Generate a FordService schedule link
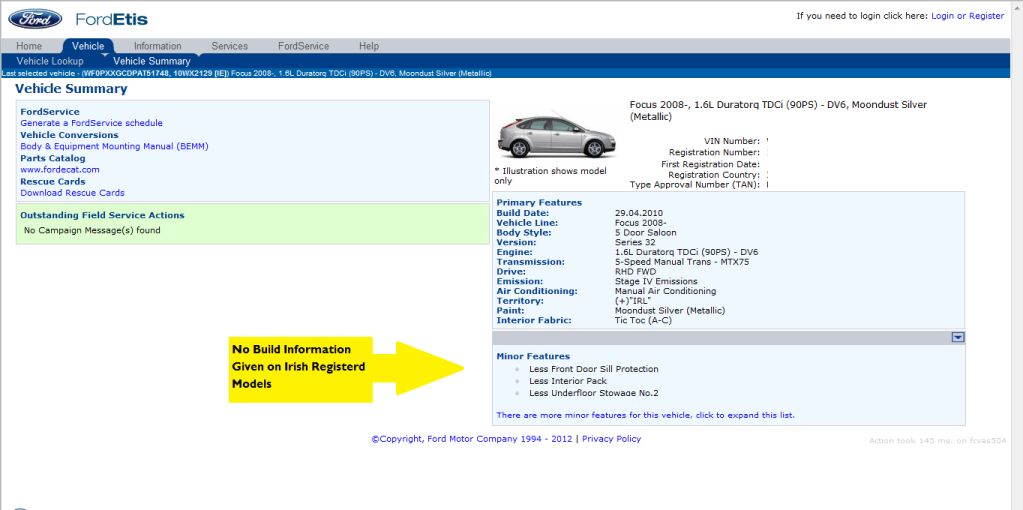 (91, 123)
